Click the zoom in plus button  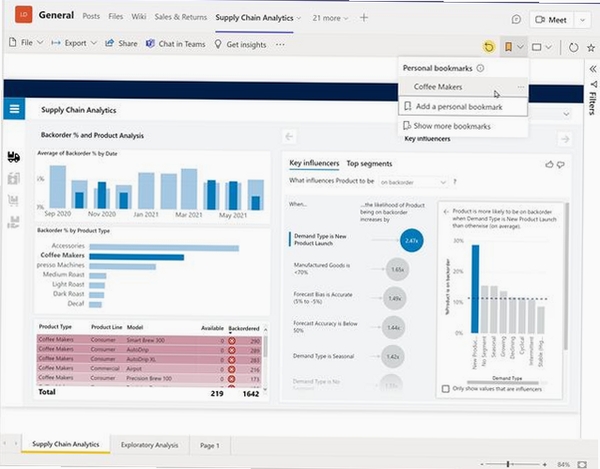545,464
